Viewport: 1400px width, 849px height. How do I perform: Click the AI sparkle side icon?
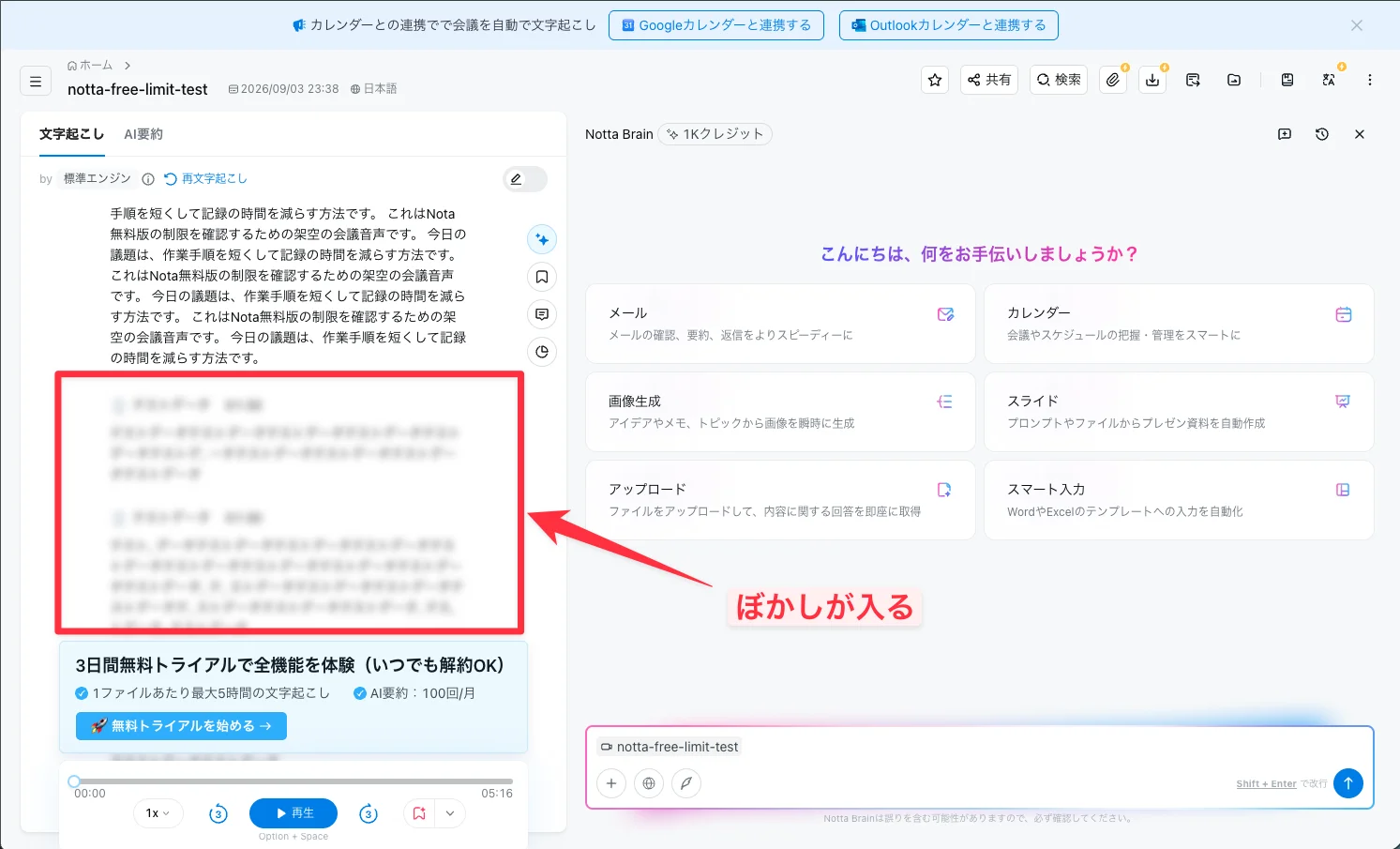tap(542, 239)
